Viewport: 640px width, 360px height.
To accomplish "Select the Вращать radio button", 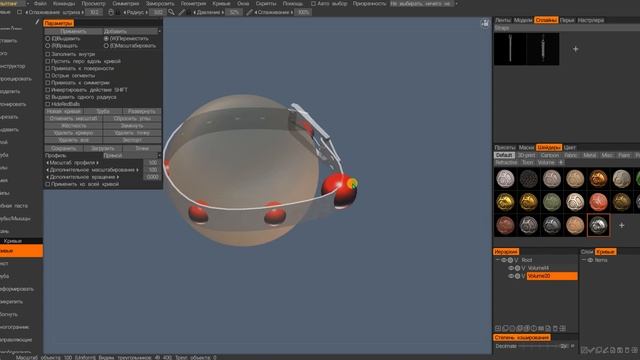I will (48, 46).
